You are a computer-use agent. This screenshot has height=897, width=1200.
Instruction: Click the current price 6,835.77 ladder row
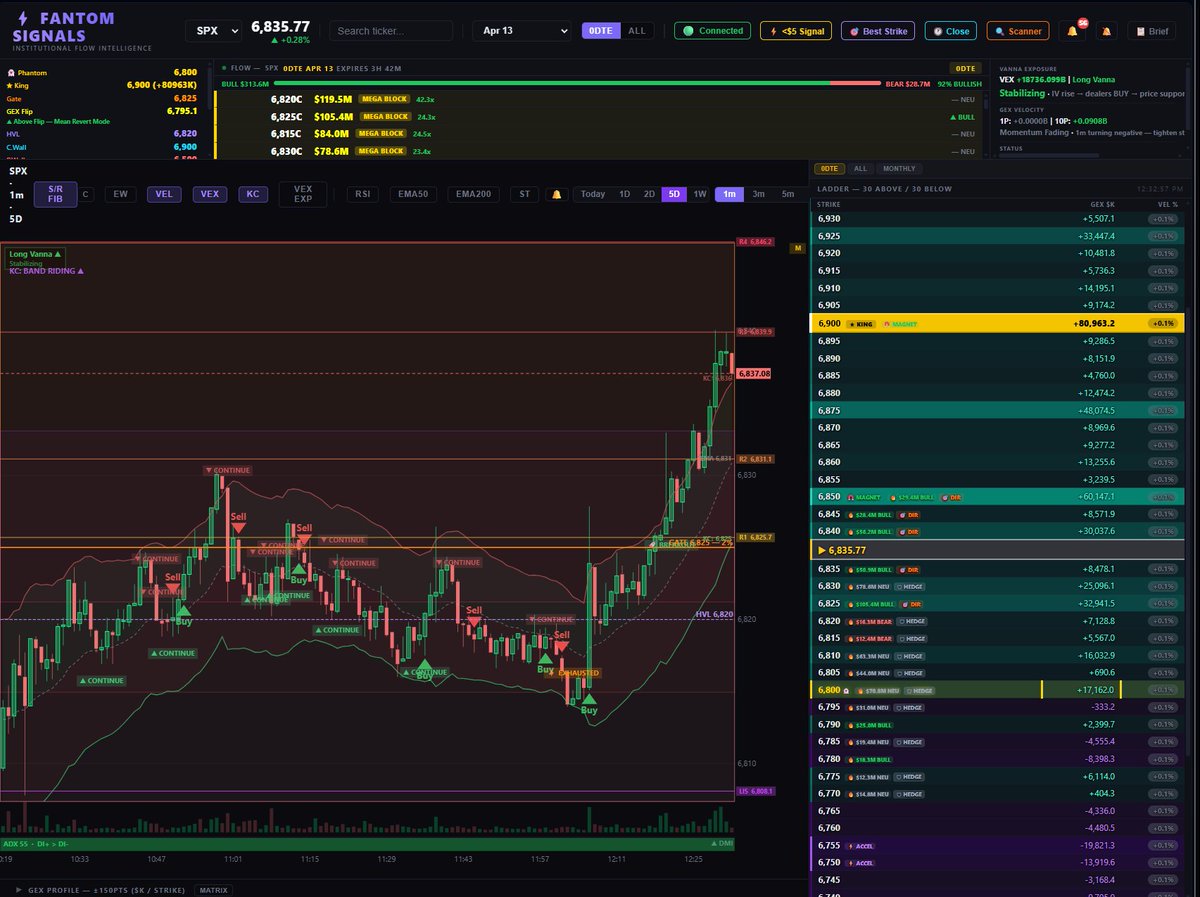[x=996, y=550]
